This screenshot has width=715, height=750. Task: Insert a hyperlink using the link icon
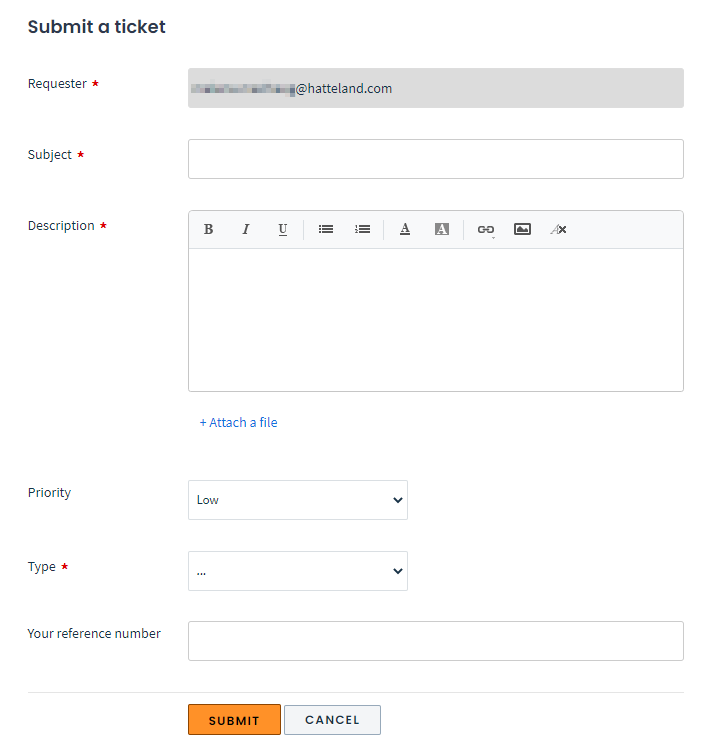(x=486, y=229)
